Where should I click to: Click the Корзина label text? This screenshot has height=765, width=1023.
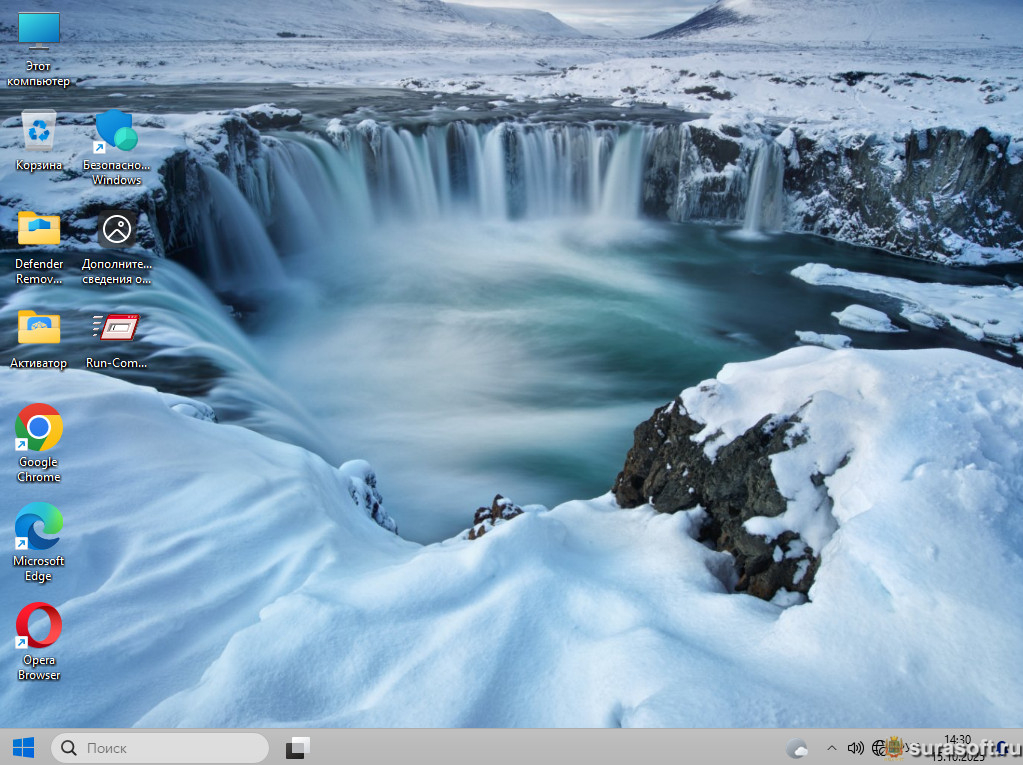pos(39,165)
